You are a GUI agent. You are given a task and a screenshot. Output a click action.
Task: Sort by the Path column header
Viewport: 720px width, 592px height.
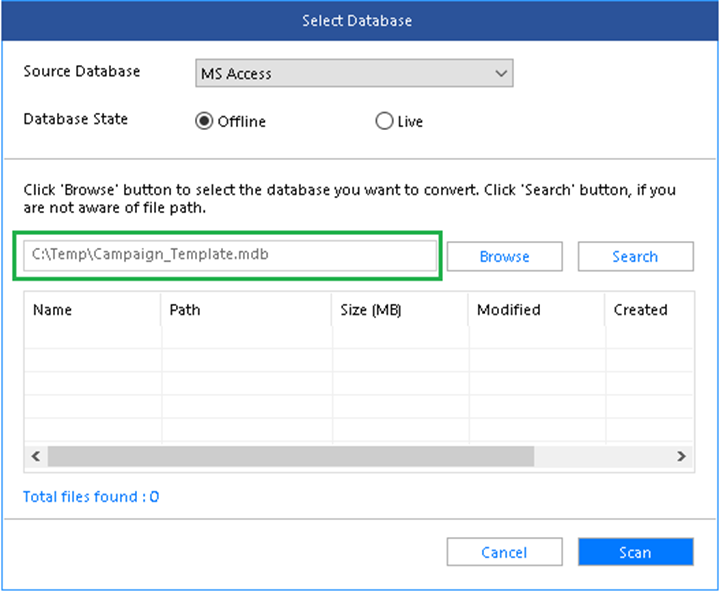point(246,310)
